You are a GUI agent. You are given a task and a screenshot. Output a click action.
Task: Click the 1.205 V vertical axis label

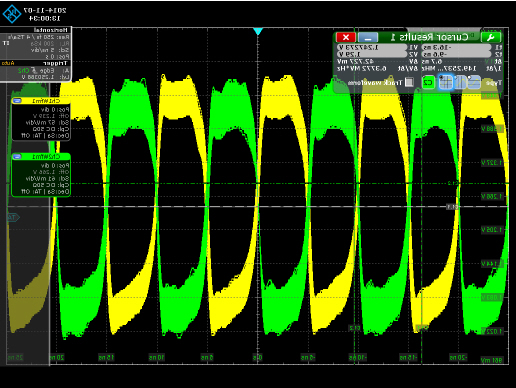pyautogui.click(x=492, y=230)
